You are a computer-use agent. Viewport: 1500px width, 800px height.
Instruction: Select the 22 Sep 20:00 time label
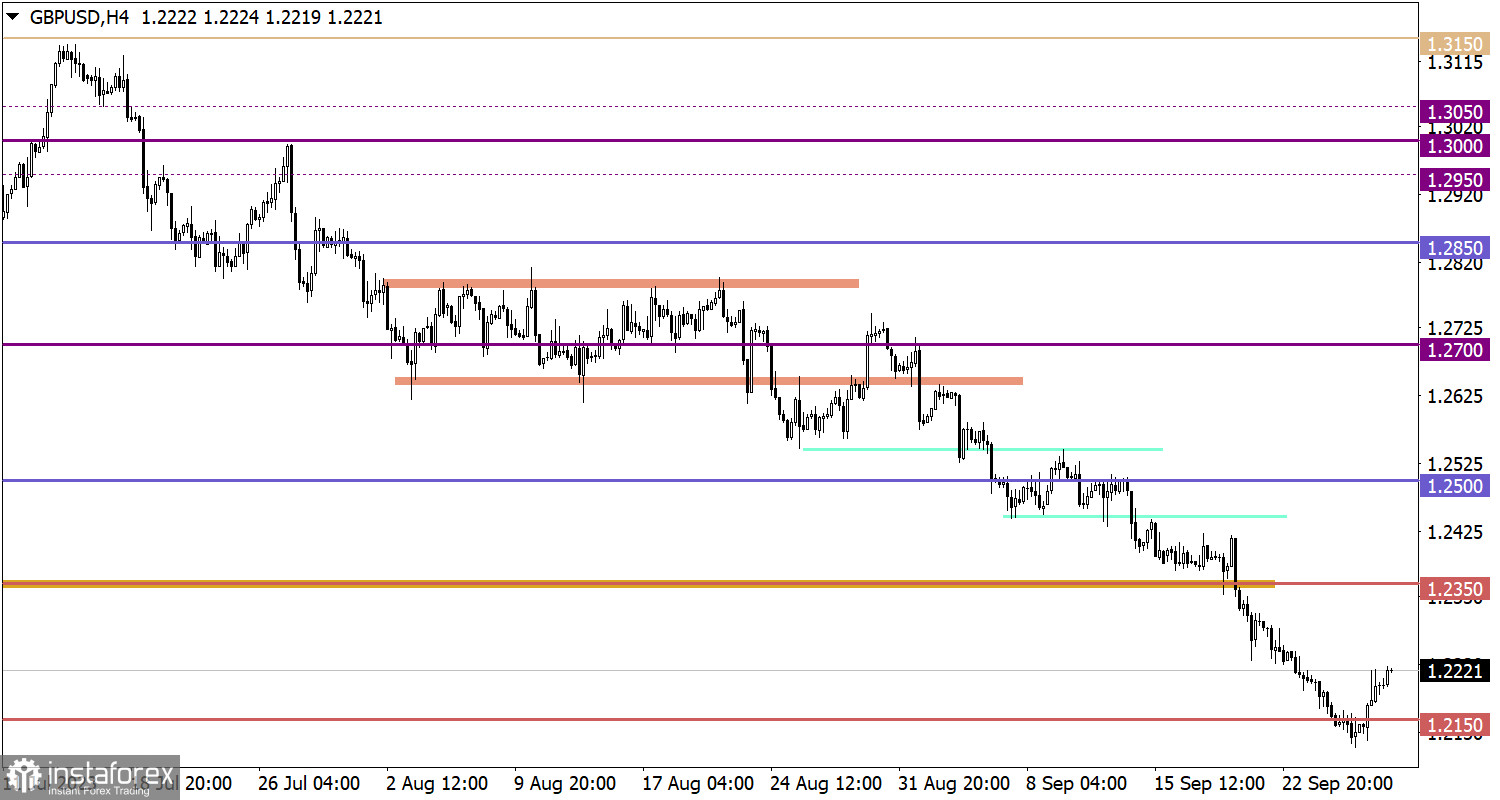tap(1340, 782)
